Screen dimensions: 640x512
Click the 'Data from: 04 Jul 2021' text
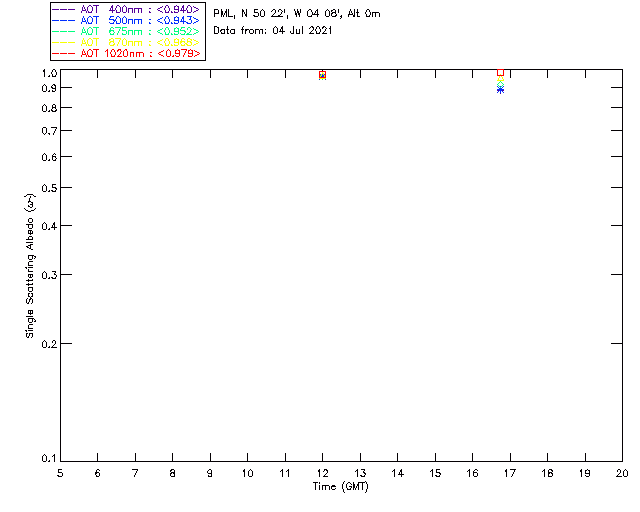pos(273,31)
